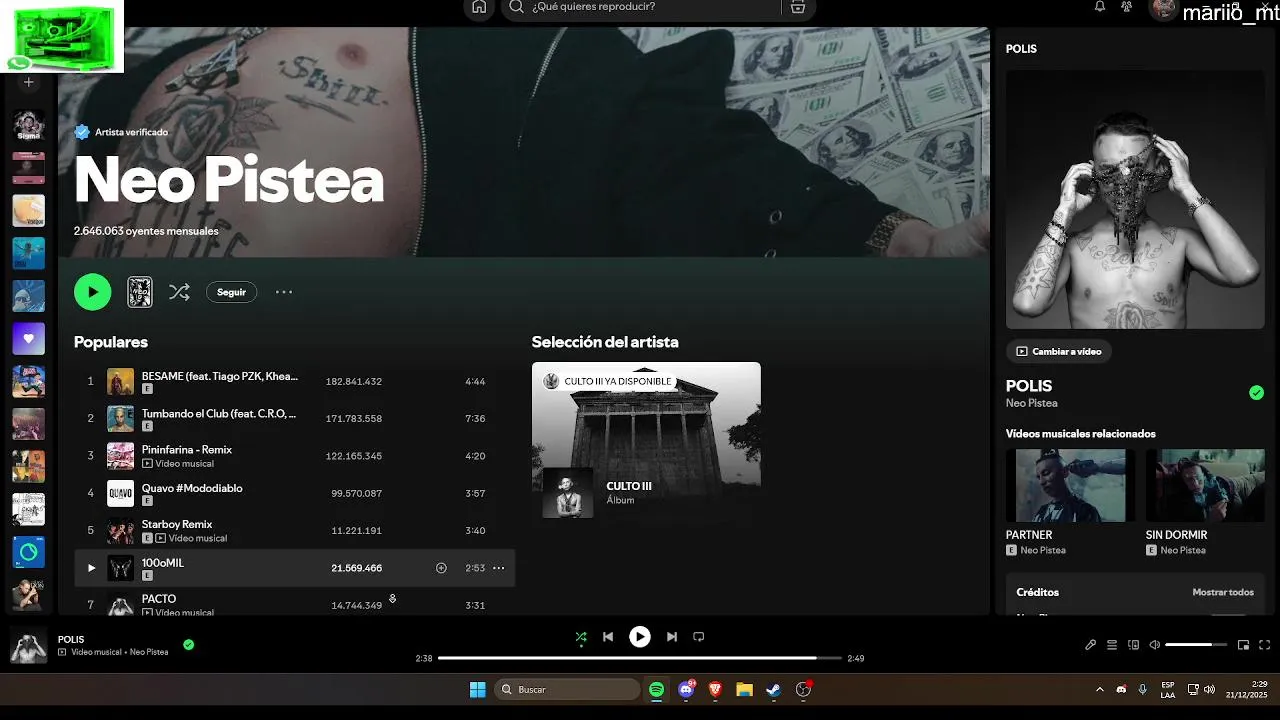1280x720 pixels.
Task: Follow artist with the Seguir button
Action: click(x=231, y=292)
